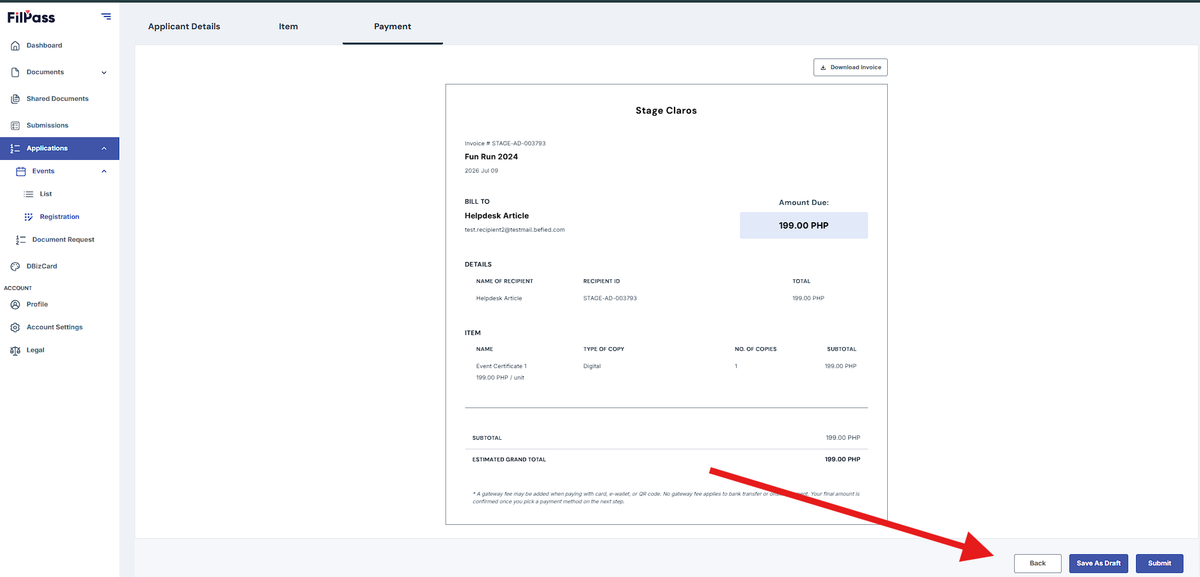Click the Documents file icon
Image resolution: width=1200 pixels, height=577 pixels.
click(15, 72)
